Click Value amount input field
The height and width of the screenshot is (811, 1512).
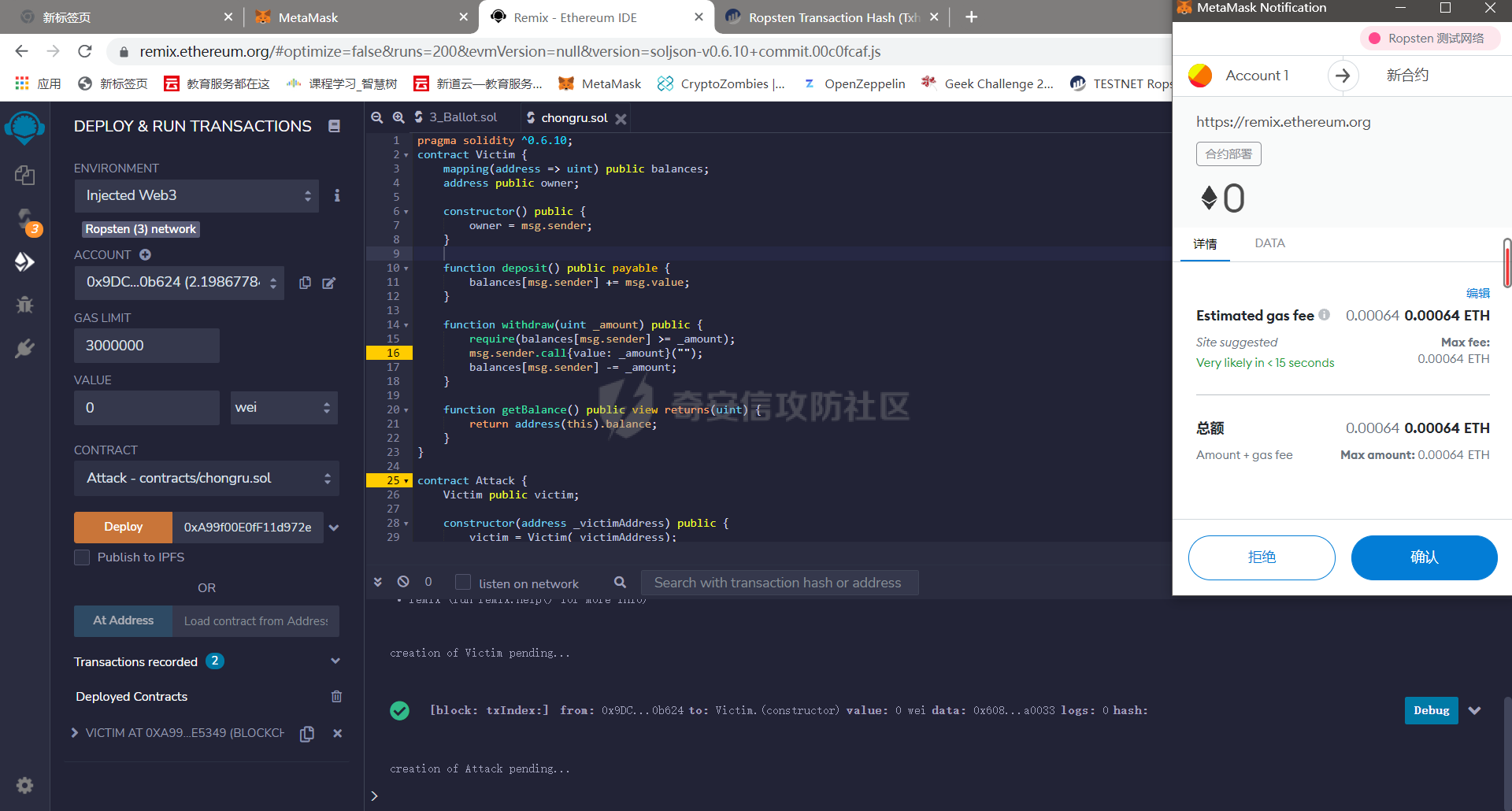[146, 408]
